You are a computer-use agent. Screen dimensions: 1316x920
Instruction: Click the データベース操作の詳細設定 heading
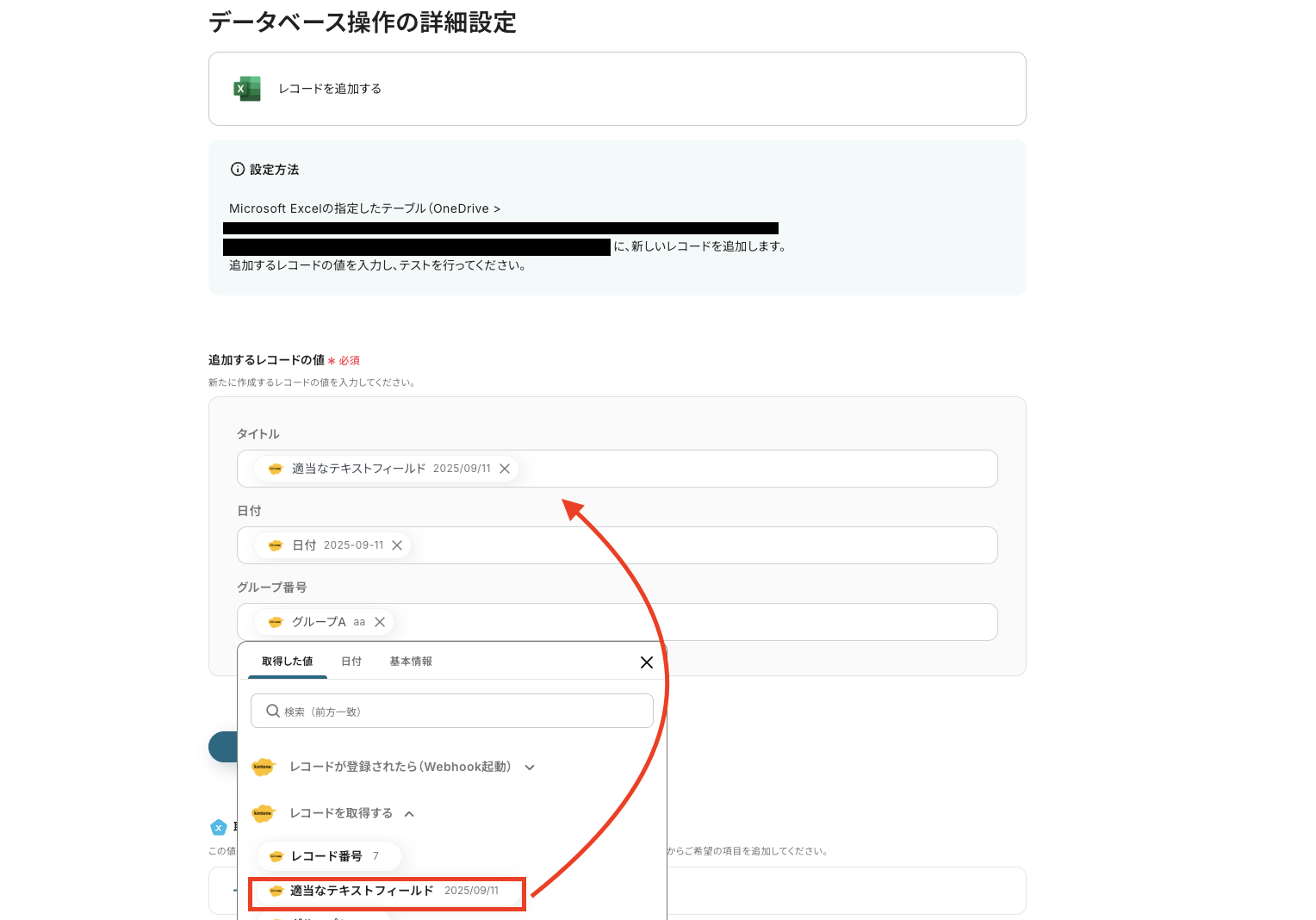pos(363,22)
